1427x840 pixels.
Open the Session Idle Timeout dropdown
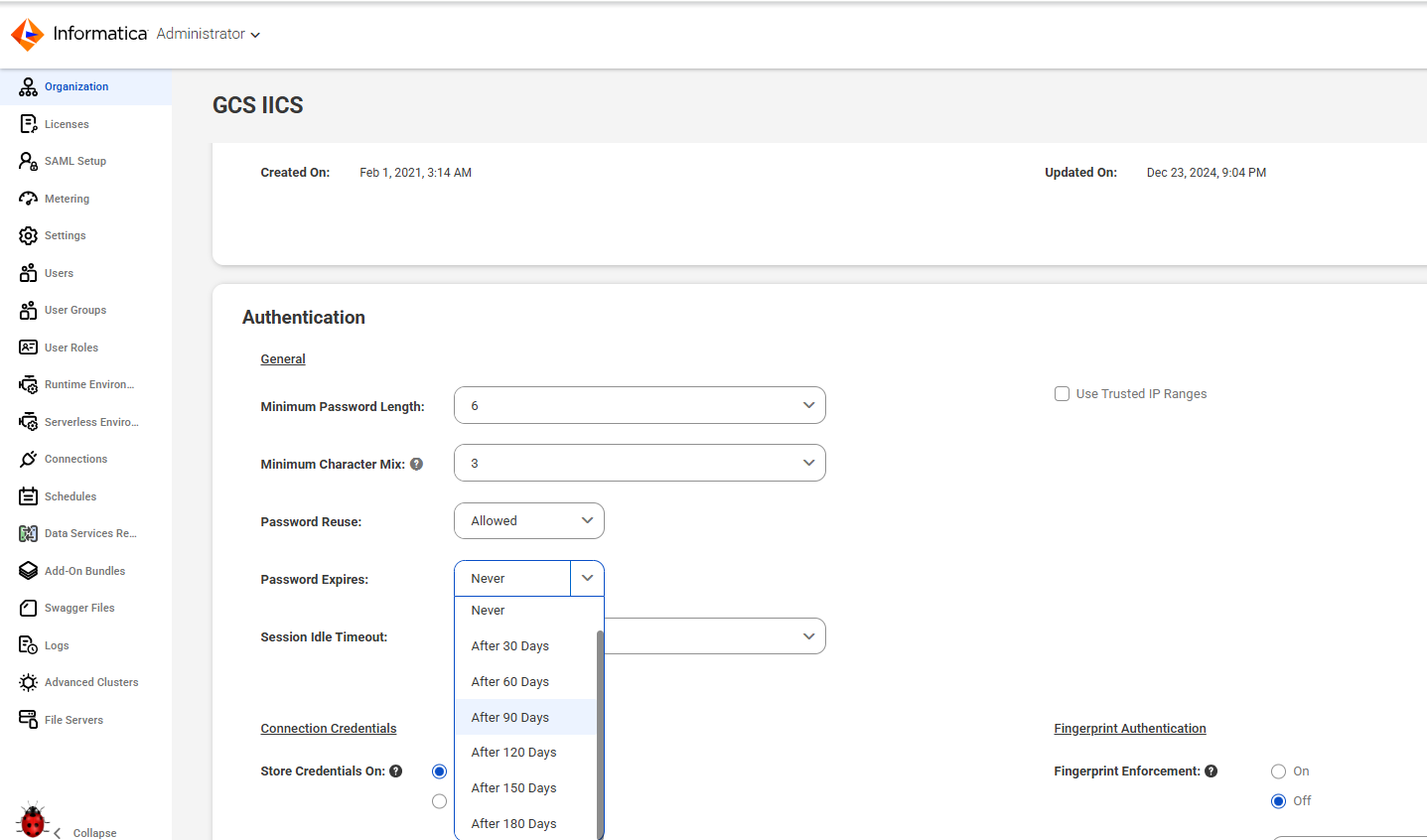tap(715, 636)
